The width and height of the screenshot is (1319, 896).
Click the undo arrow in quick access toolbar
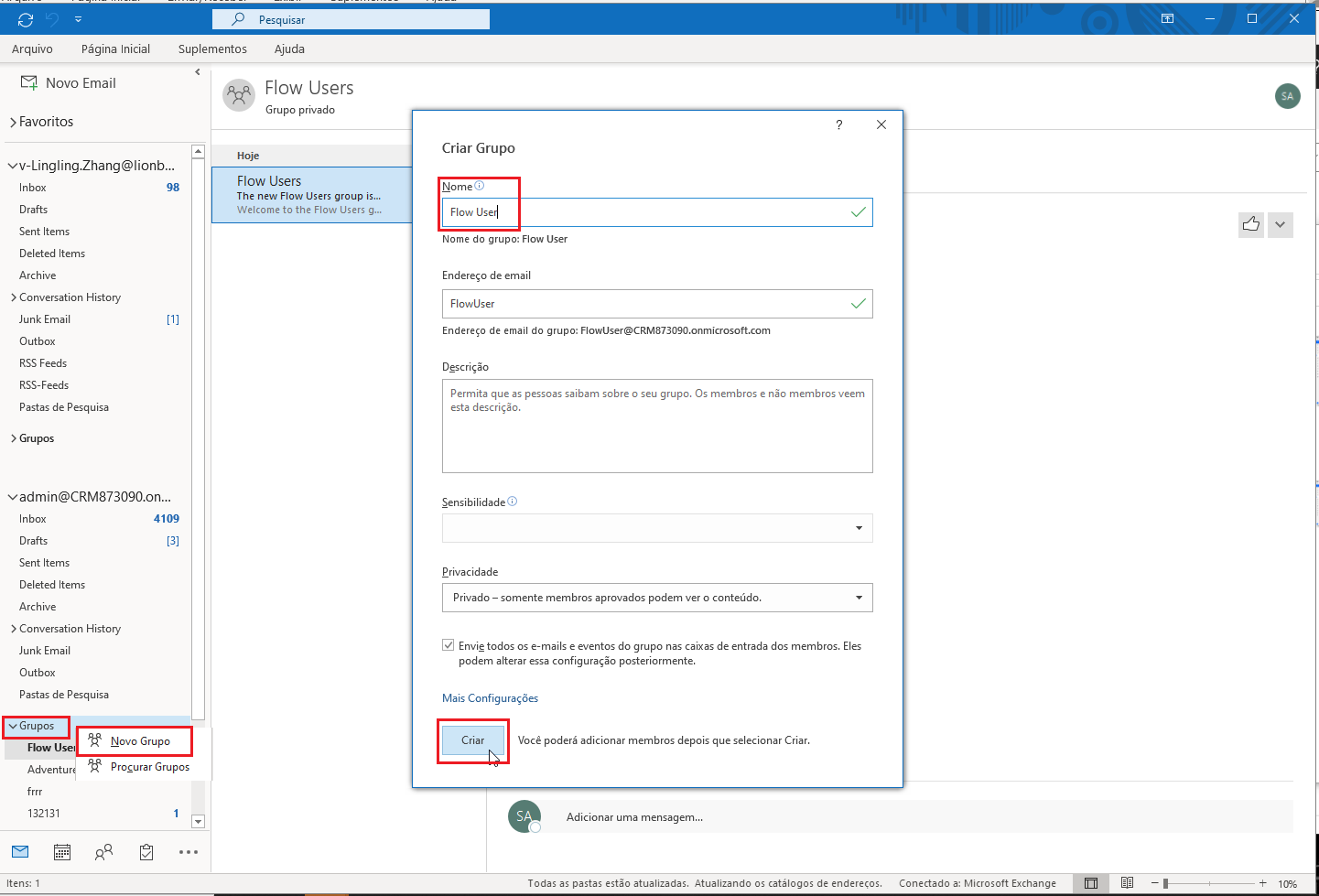pos(52,19)
